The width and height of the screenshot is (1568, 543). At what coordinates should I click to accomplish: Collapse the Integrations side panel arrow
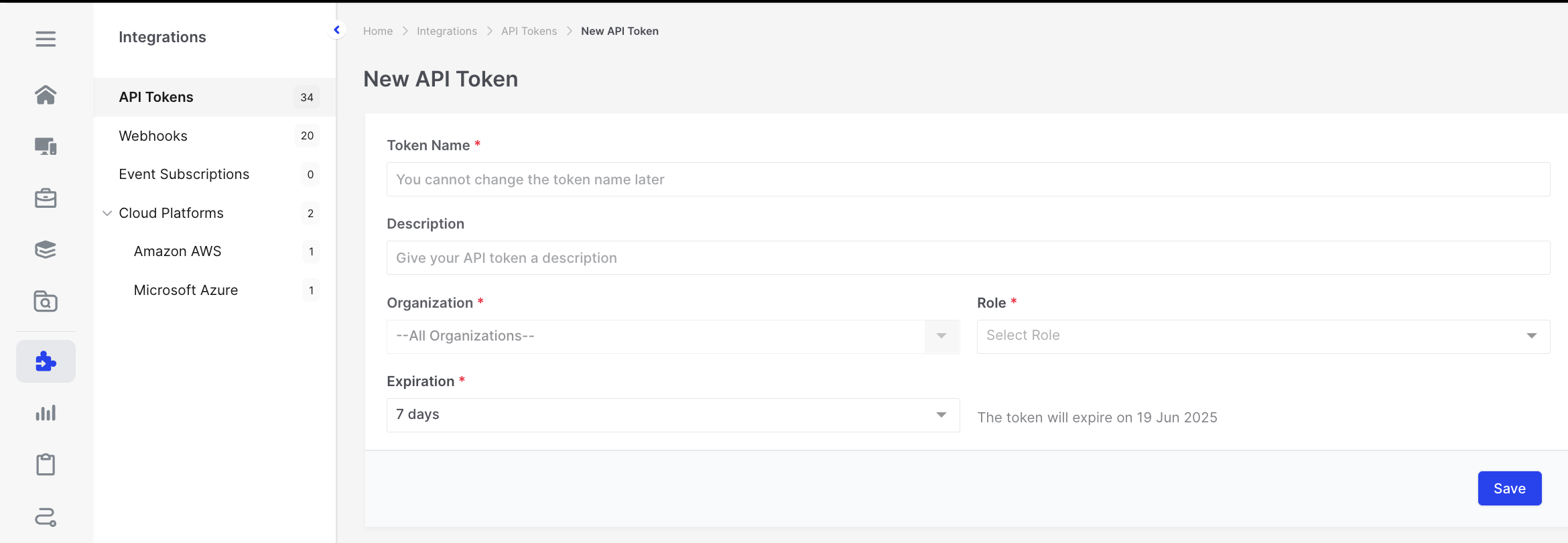coord(337,30)
